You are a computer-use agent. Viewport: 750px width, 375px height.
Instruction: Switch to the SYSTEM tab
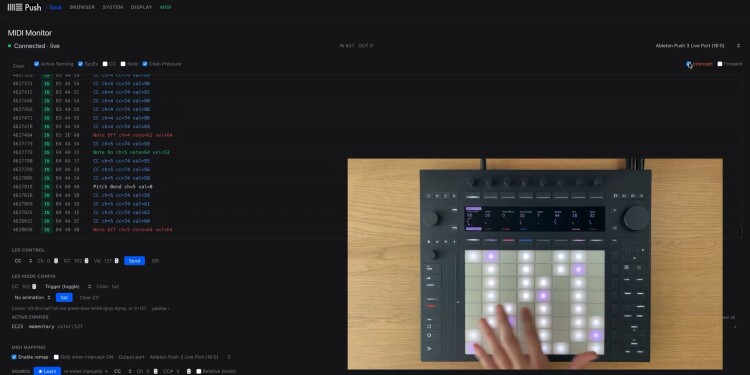click(113, 7)
